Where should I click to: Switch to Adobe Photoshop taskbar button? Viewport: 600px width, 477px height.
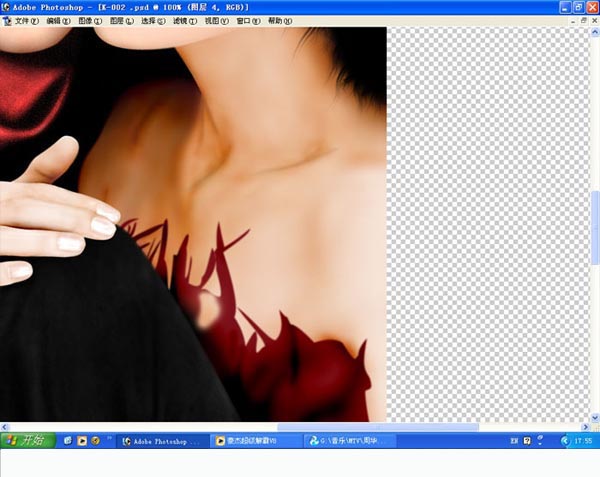162,441
